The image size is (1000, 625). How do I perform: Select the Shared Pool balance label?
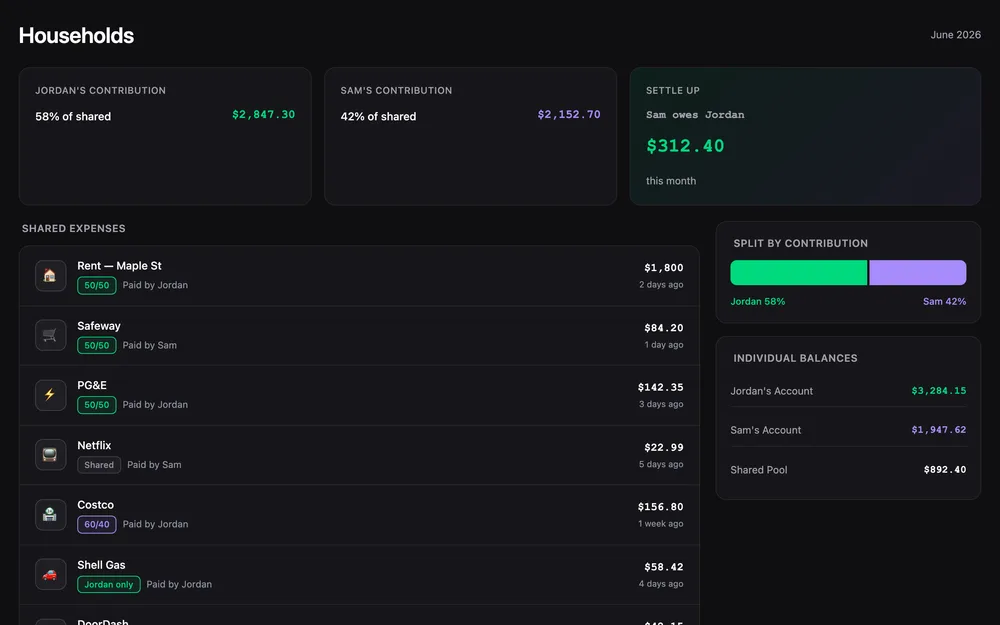[759, 470]
